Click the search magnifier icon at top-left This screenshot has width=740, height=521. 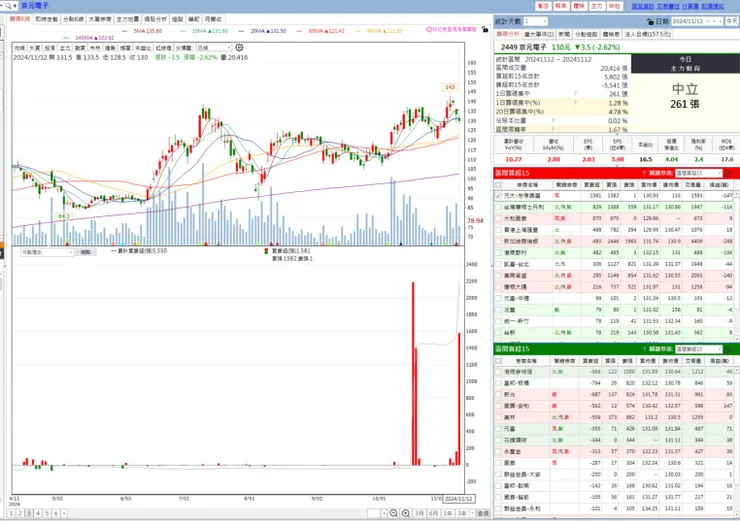pos(8,6)
